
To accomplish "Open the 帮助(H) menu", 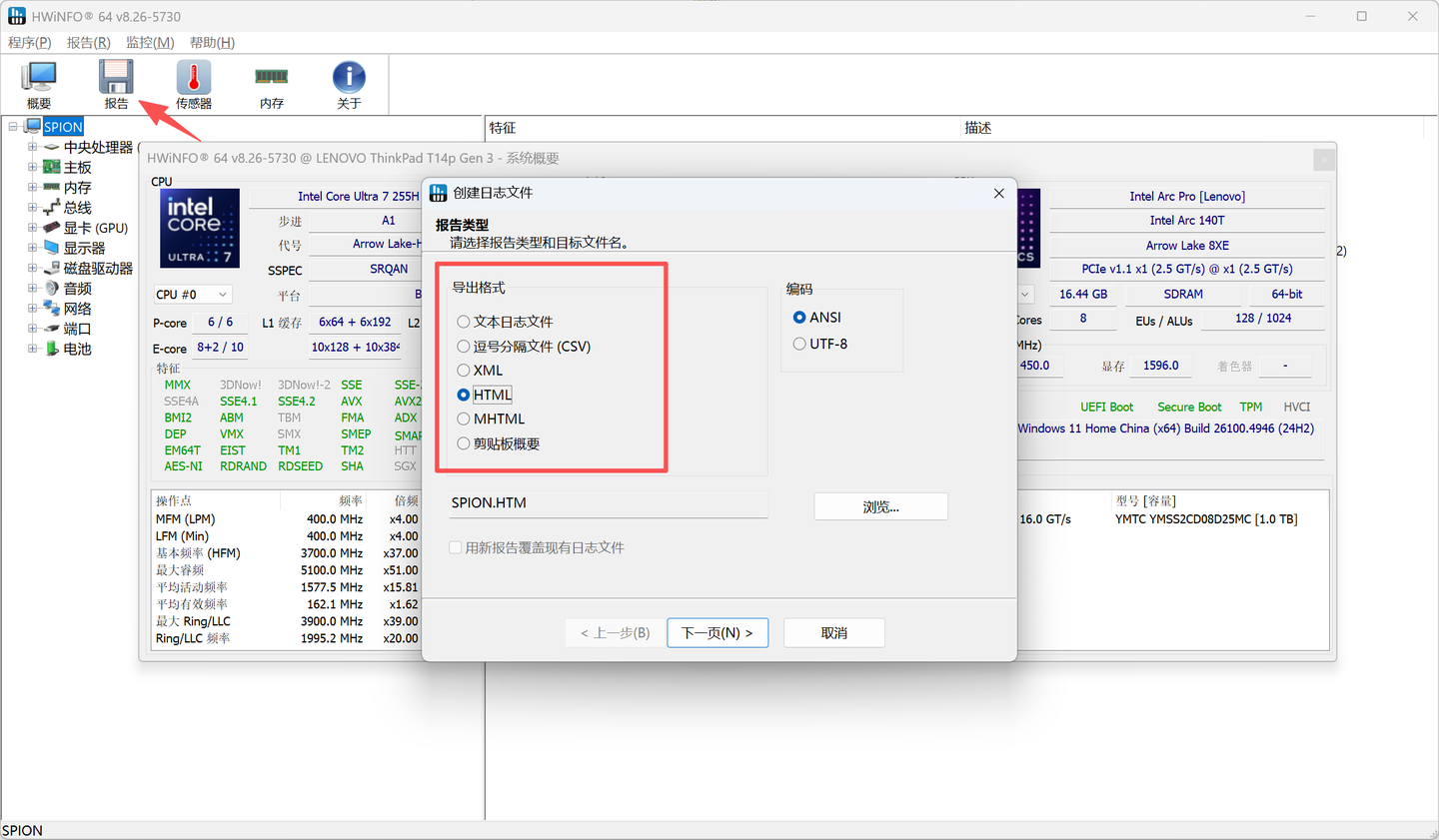I will click(x=212, y=42).
